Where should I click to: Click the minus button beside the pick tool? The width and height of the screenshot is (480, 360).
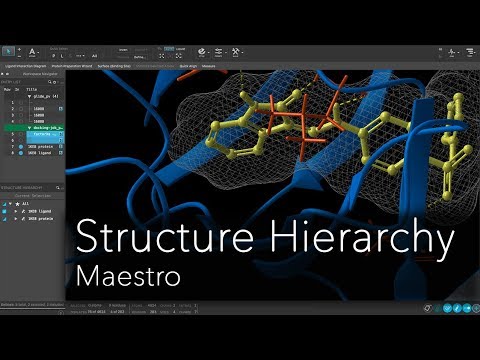pos(19,56)
